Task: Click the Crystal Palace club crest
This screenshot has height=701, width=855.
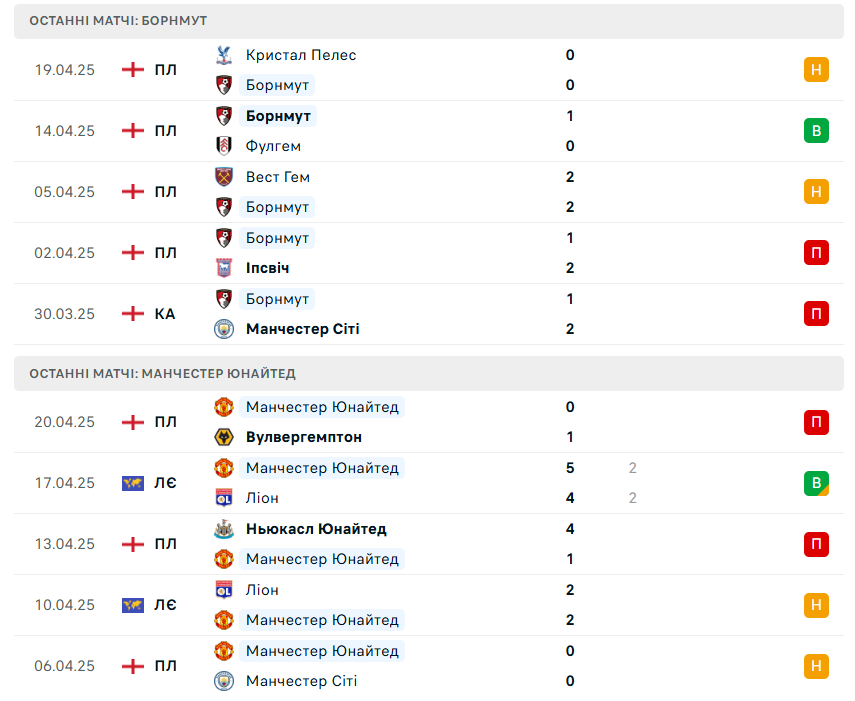Action: coord(224,55)
